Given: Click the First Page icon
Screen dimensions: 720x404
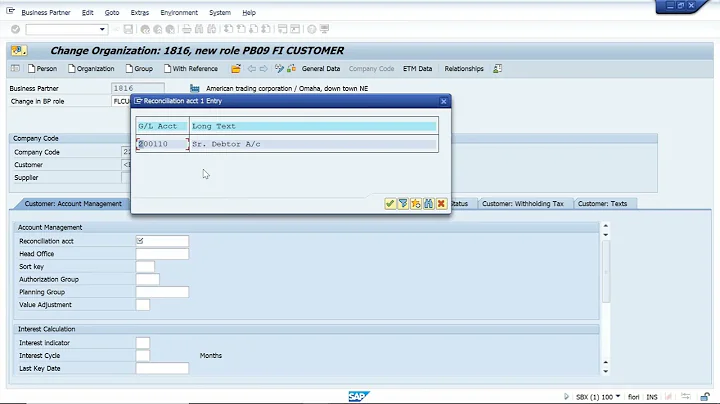Looking at the screenshot, I should coord(228,29).
